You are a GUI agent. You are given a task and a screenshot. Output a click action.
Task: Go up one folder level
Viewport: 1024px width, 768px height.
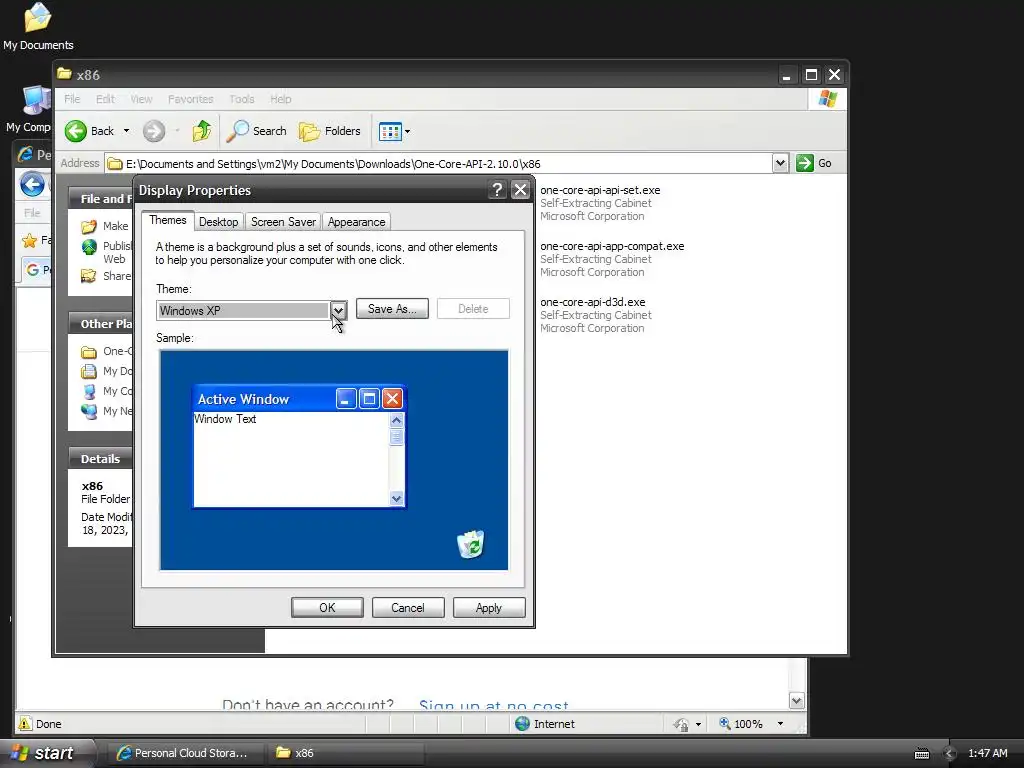(x=202, y=131)
